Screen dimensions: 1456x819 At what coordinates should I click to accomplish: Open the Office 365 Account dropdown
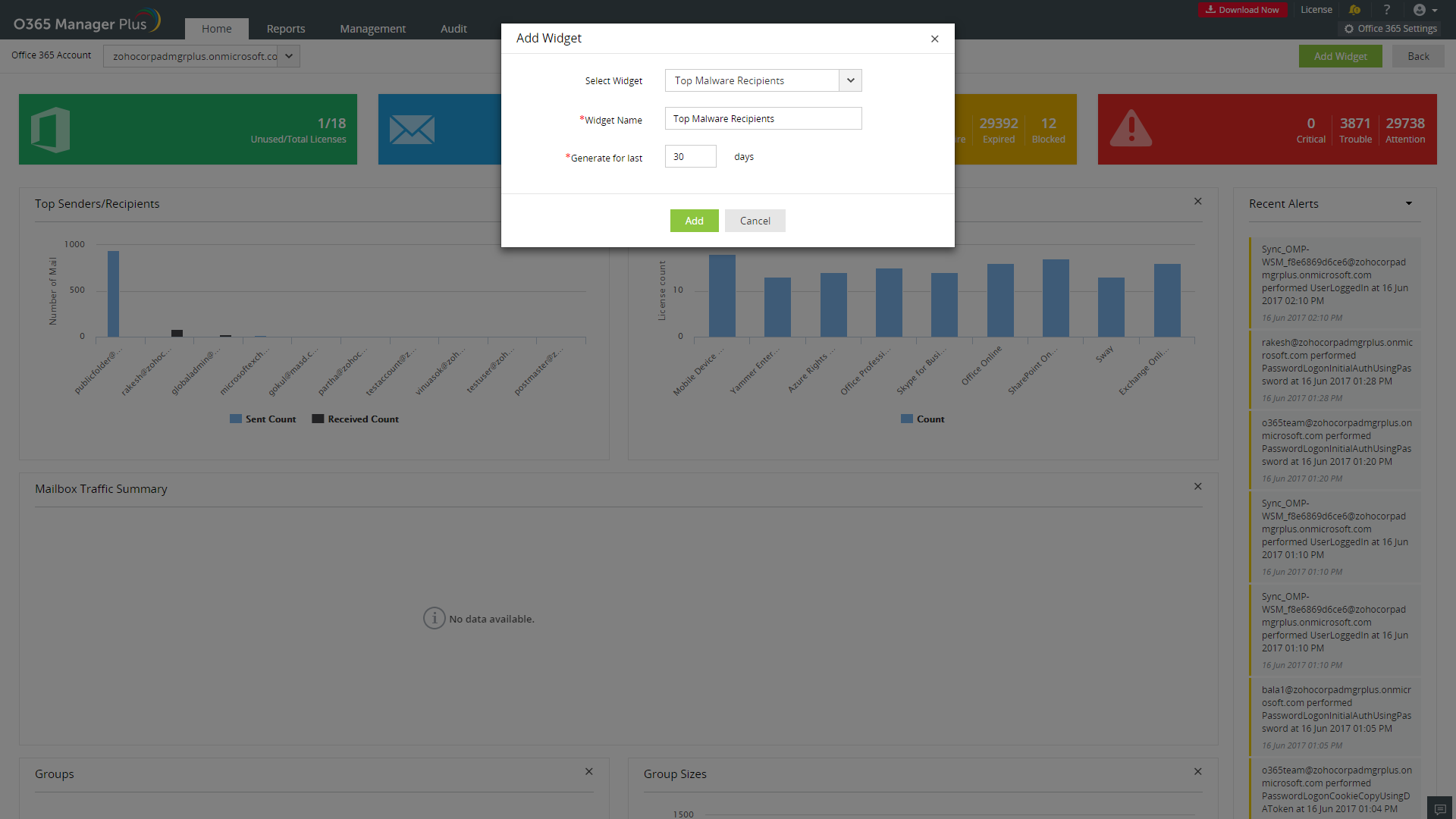pyautogui.click(x=289, y=56)
